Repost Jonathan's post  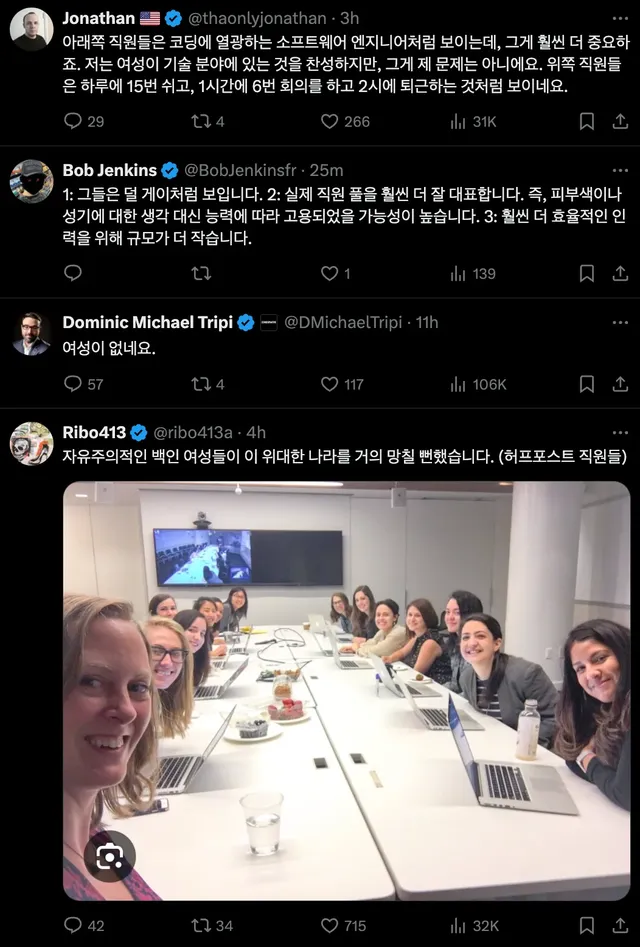(x=201, y=121)
